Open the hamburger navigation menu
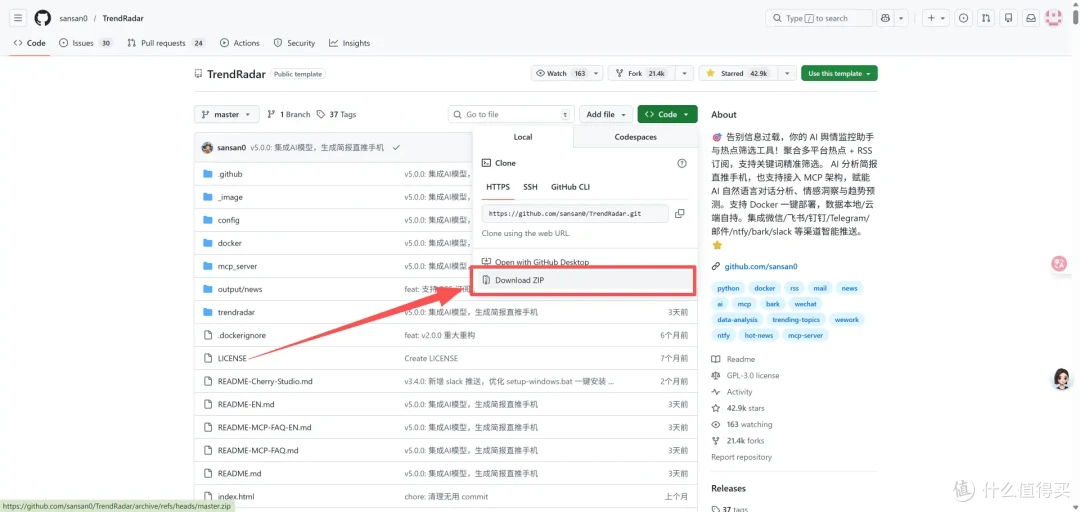This screenshot has width=1080, height=512. point(19,18)
